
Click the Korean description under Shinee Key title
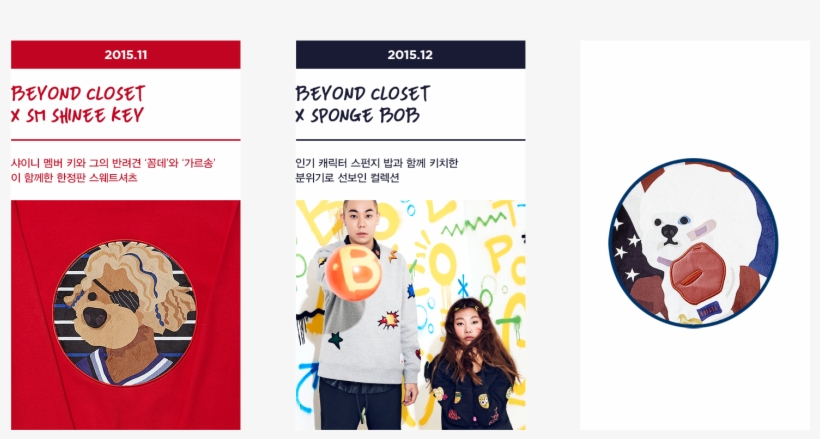click(x=113, y=170)
